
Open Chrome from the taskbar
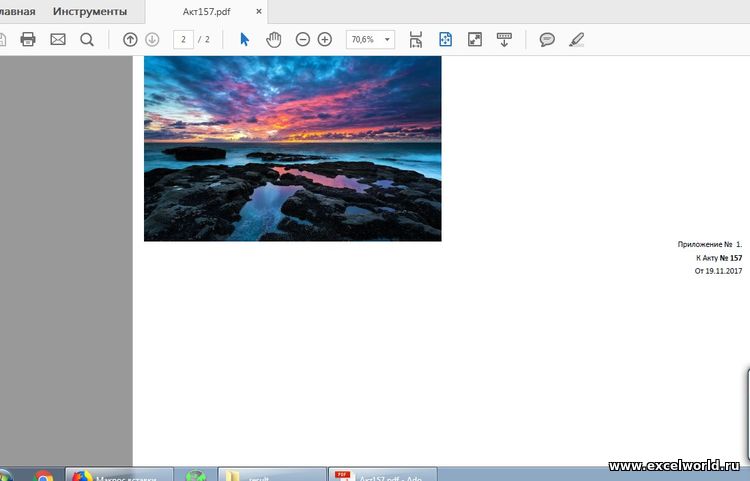pyautogui.click(x=43, y=477)
